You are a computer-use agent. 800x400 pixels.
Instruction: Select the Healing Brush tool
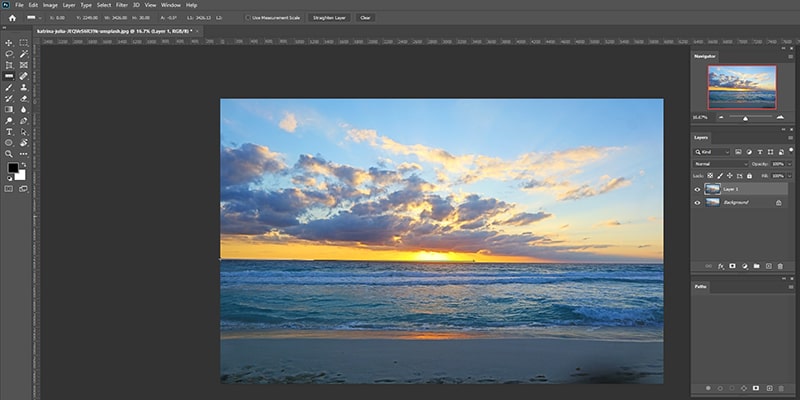click(23, 76)
